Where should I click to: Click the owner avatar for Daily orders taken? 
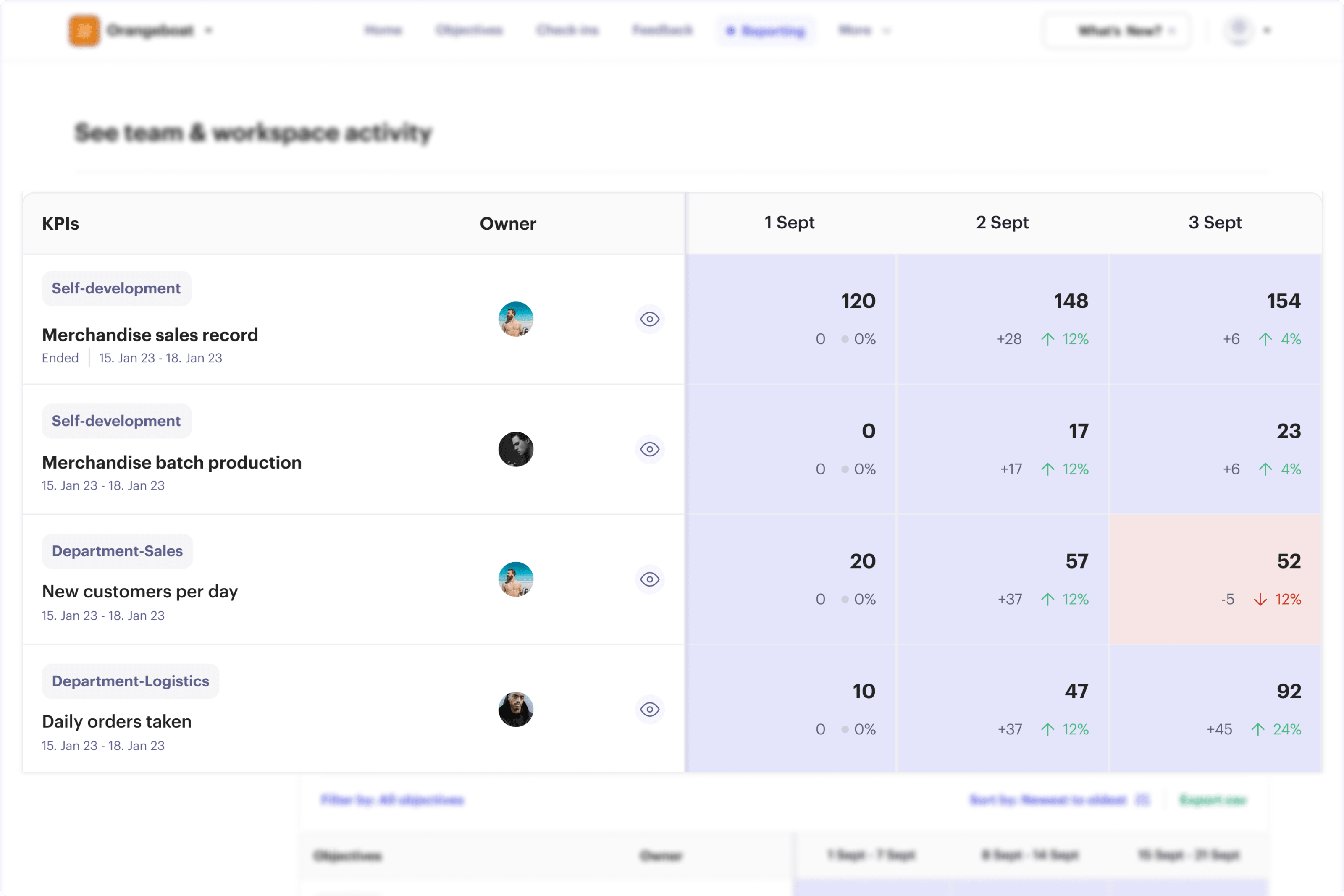pyautogui.click(x=516, y=709)
